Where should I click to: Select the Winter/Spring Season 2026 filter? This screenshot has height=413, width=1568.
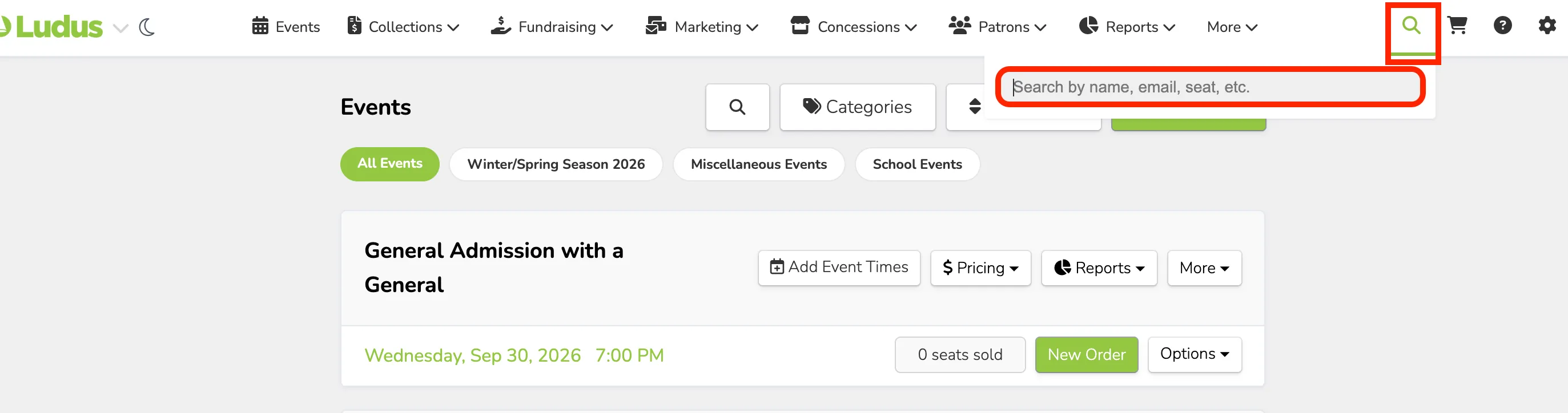556,164
